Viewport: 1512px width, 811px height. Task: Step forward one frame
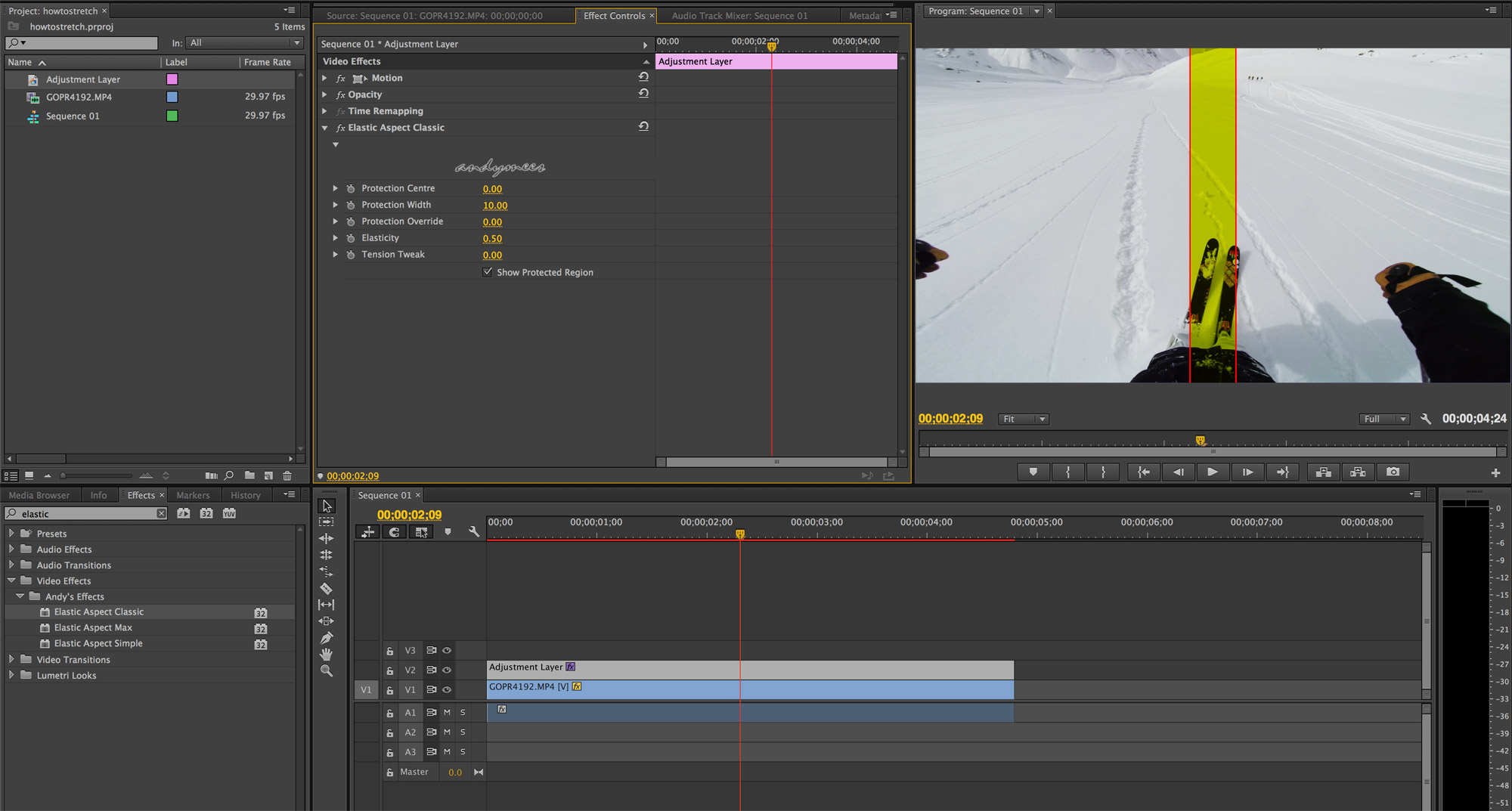click(1247, 472)
